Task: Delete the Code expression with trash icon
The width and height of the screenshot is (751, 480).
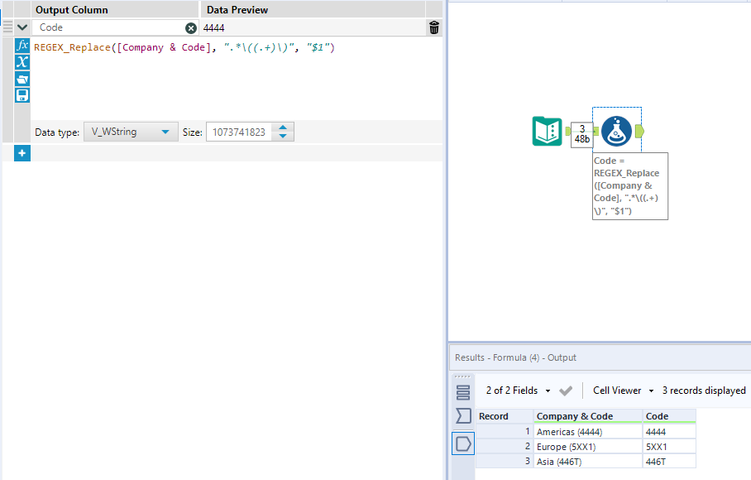Action: tap(434, 28)
